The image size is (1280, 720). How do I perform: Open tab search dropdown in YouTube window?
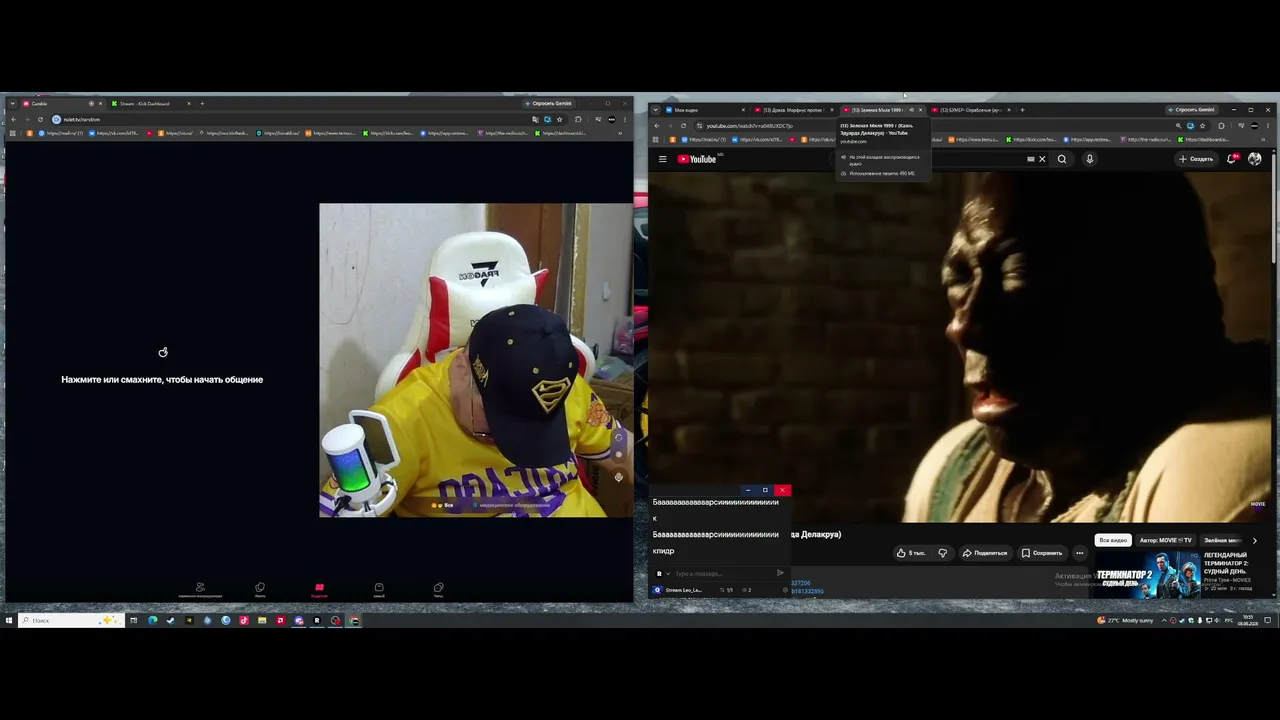coord(655,110)
